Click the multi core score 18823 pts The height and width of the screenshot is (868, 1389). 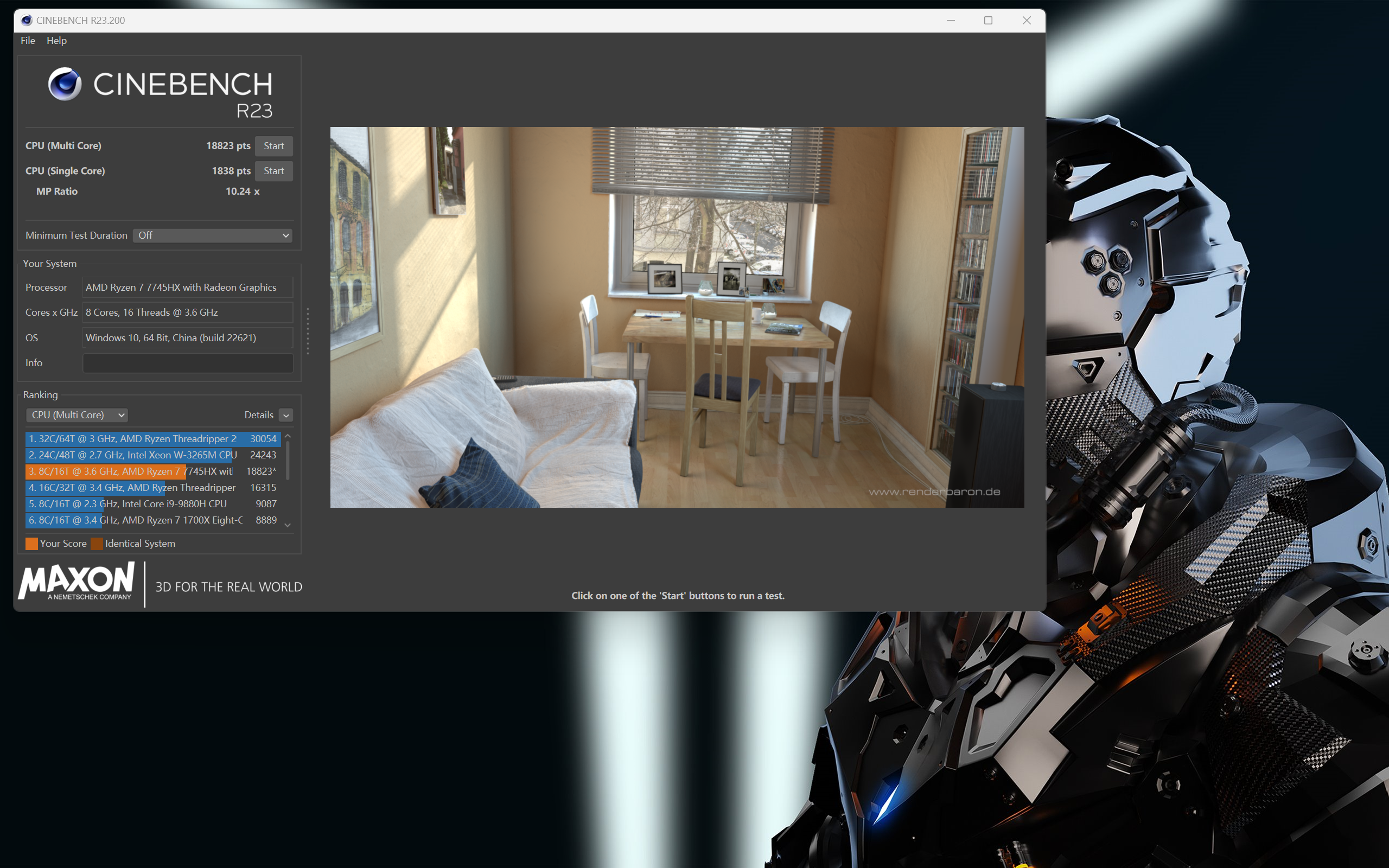click(228, 146)
